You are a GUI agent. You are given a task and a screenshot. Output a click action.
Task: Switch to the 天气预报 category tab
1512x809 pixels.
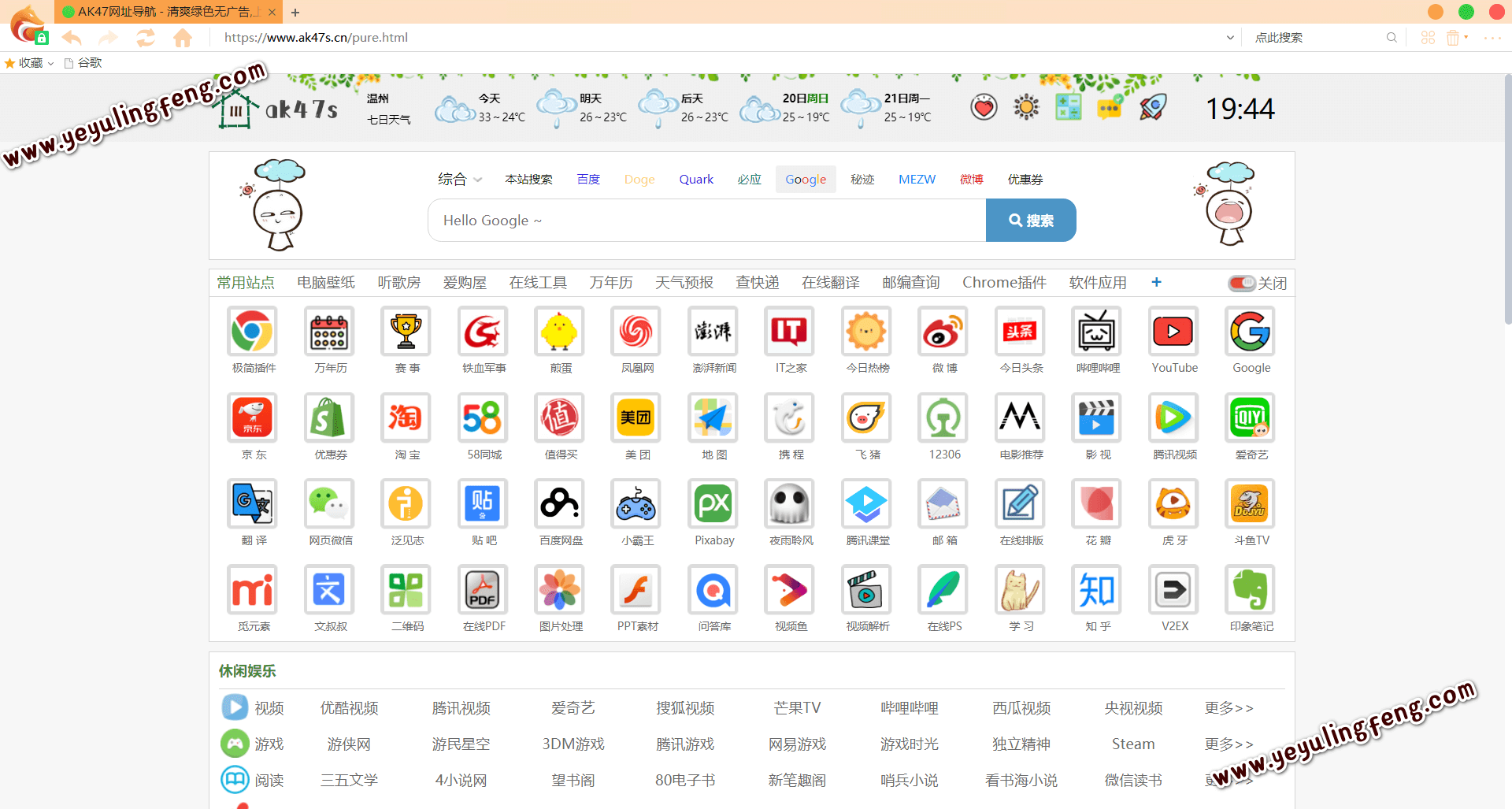click(684, 283)
